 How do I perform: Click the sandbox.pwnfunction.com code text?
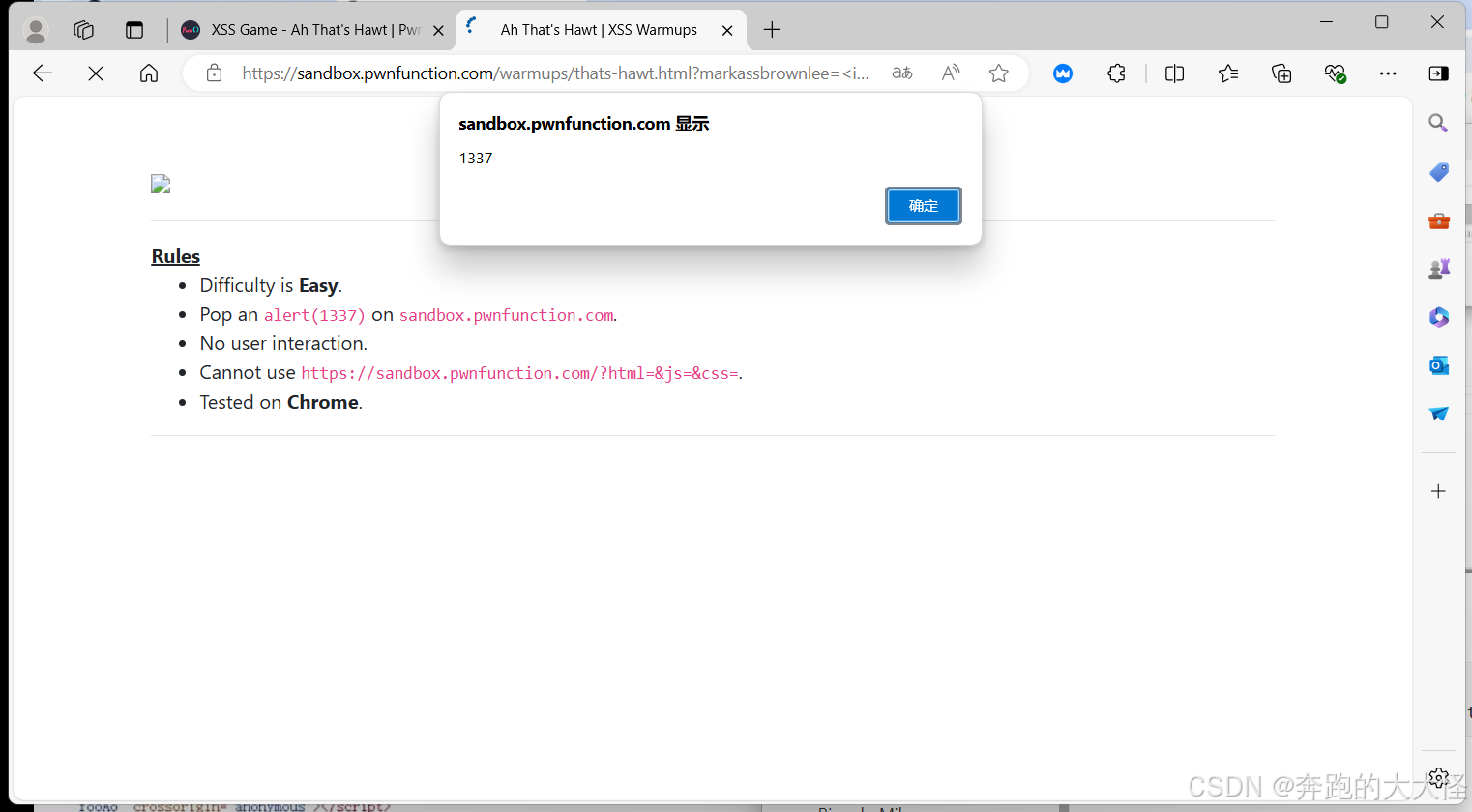click(506, 315)
